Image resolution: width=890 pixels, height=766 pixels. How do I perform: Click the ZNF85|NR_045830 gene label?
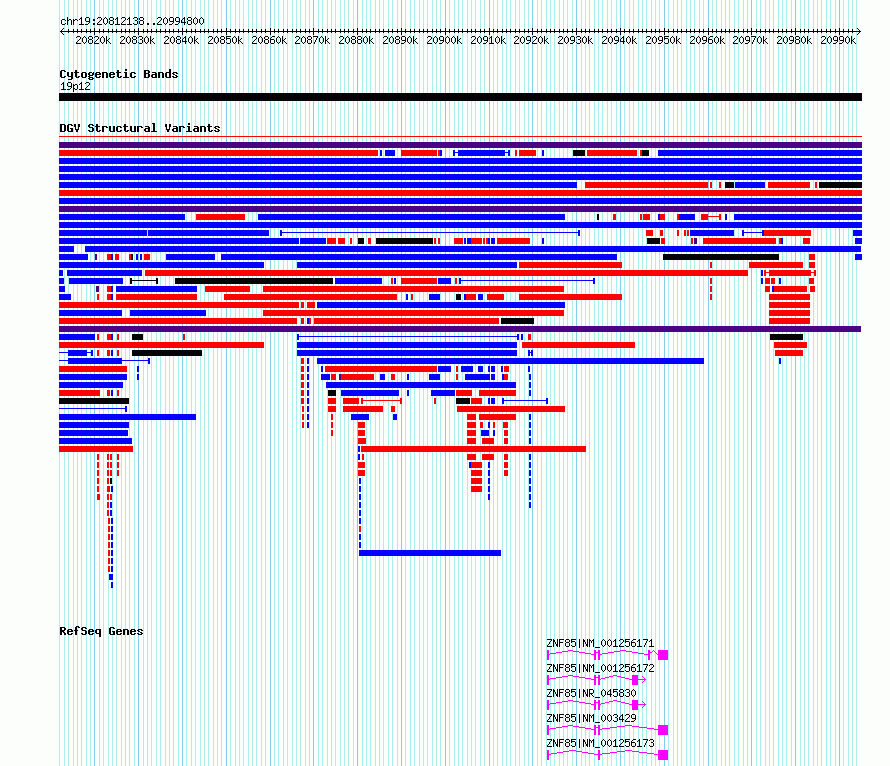[591, 693]
